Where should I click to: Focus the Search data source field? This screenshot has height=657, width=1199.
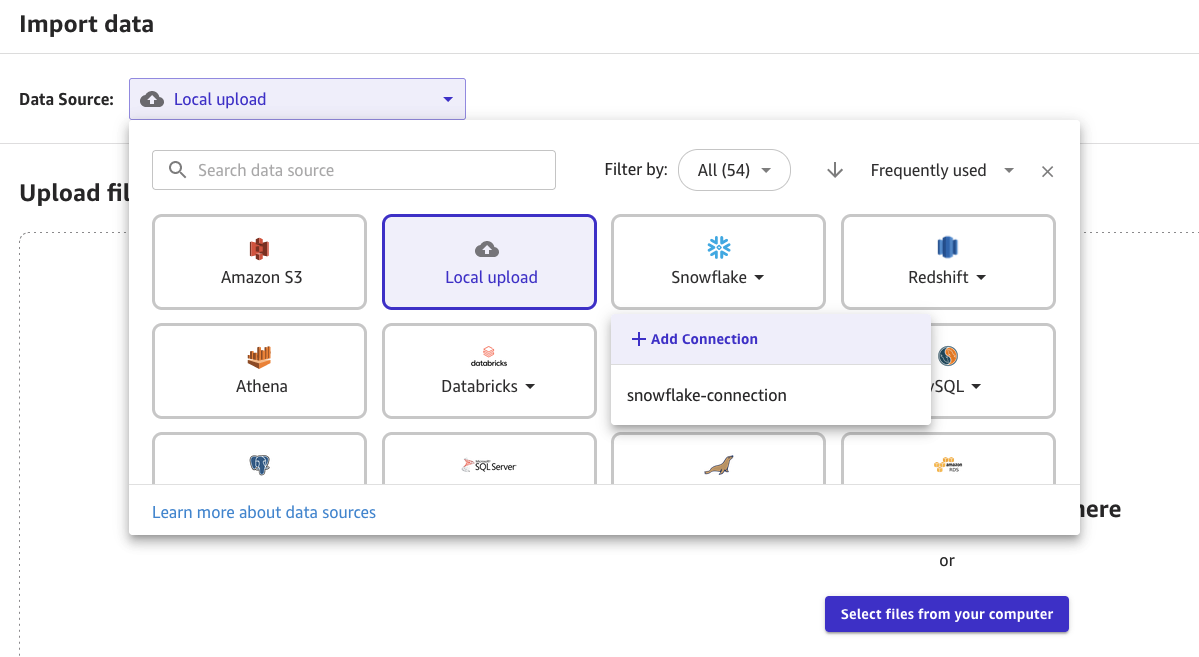(x=354, y=170)
